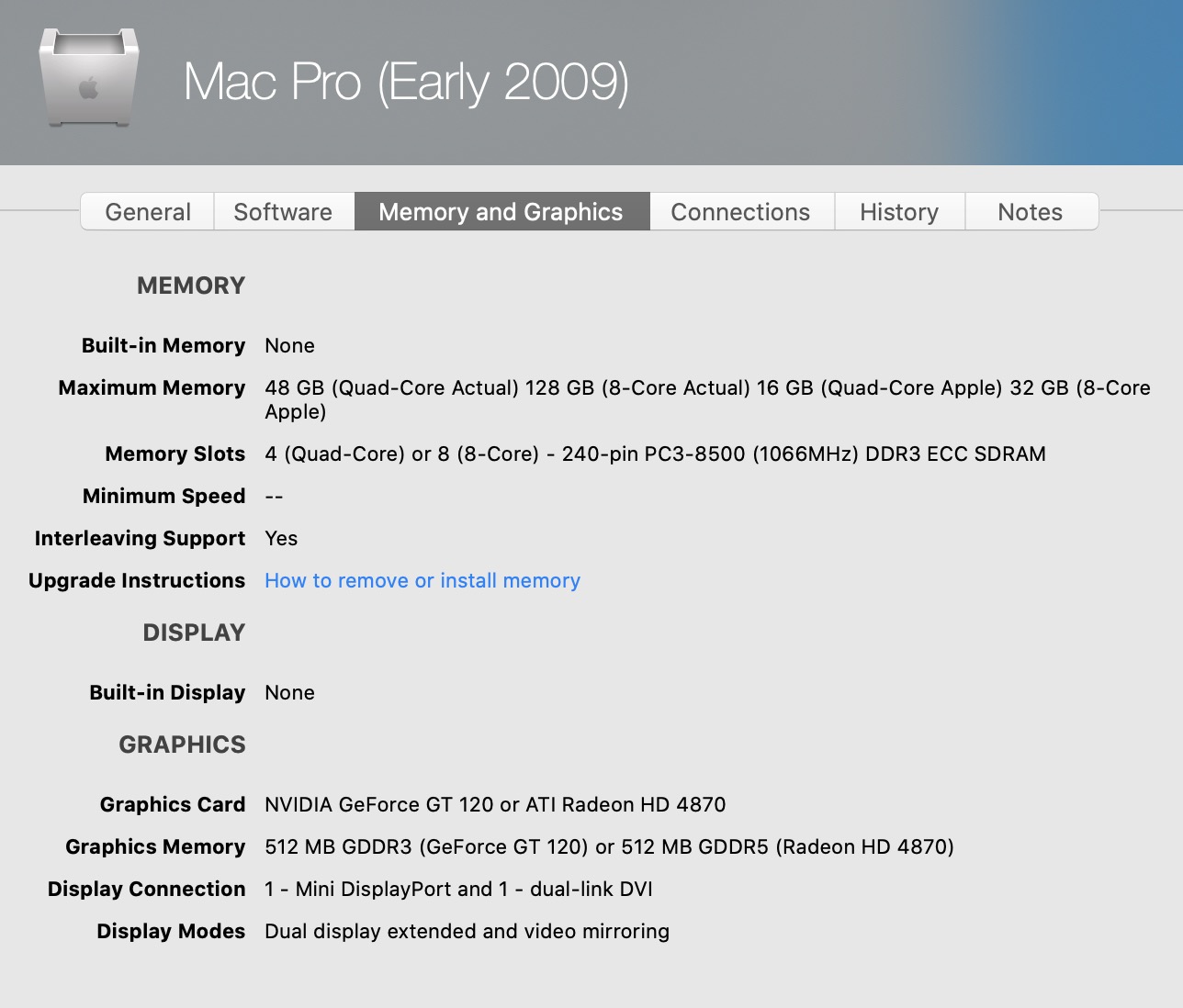Open the General tab
The image size is (1183, 1008).
[148, 212]
